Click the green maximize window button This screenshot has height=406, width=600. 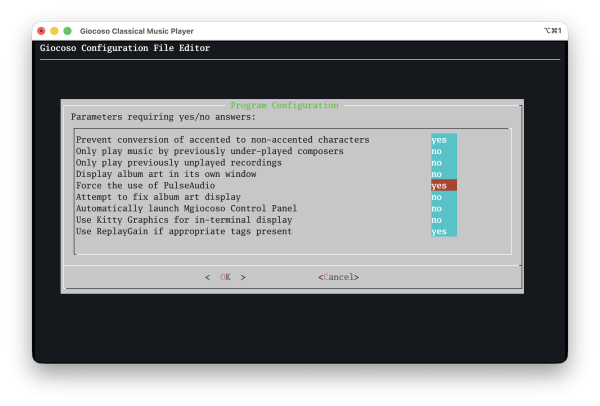(x=67, y=31)
